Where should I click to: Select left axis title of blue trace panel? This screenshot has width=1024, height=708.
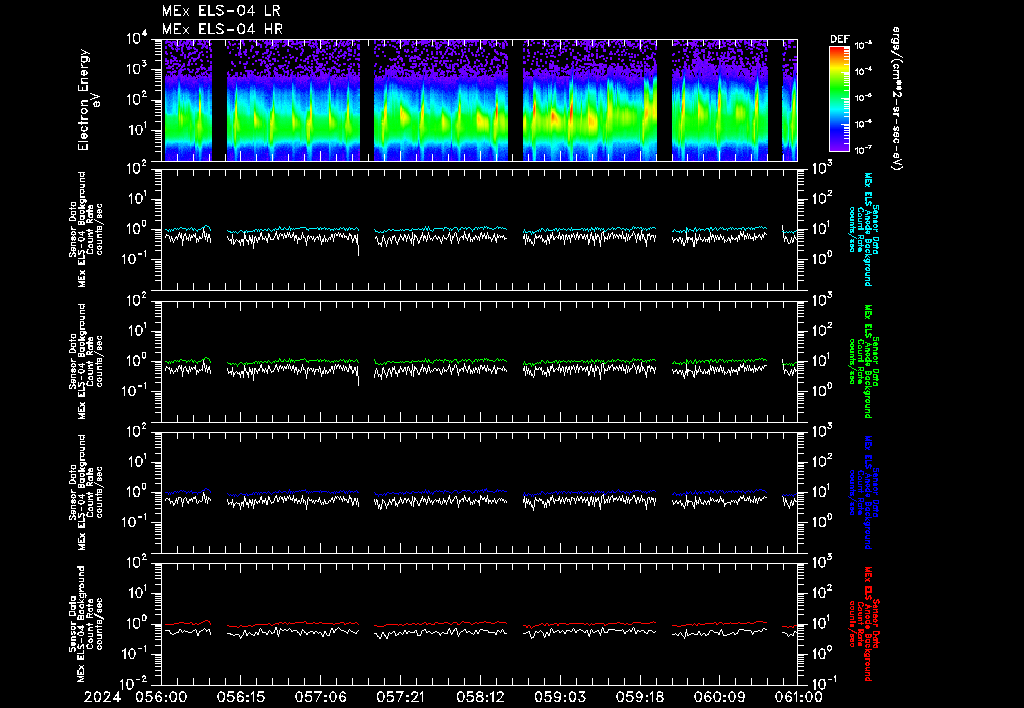(x=86, y=492)
